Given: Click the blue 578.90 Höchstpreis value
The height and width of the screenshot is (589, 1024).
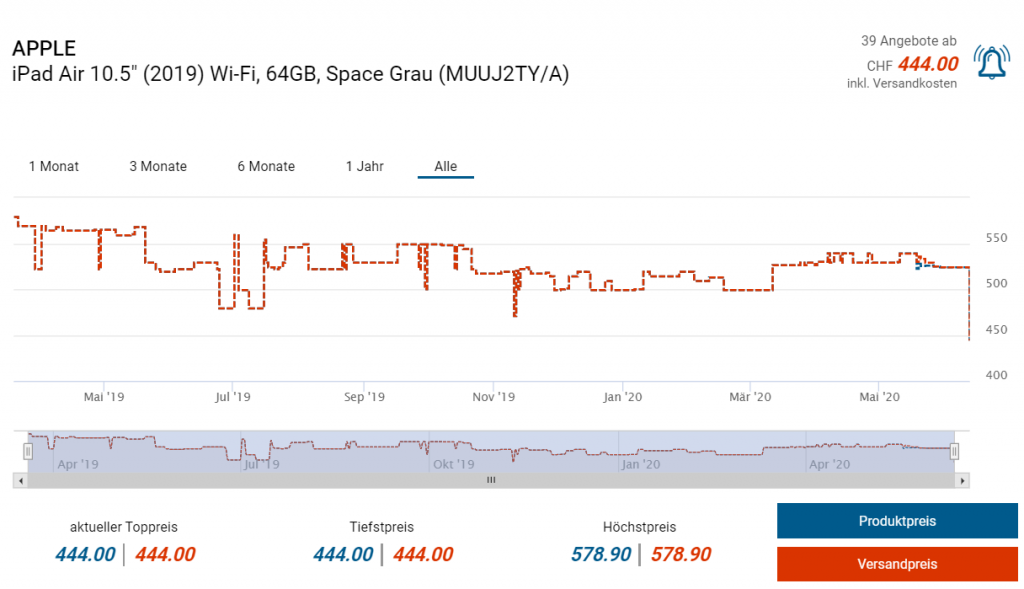Looking at the screenshot, I should pos(601,554).
